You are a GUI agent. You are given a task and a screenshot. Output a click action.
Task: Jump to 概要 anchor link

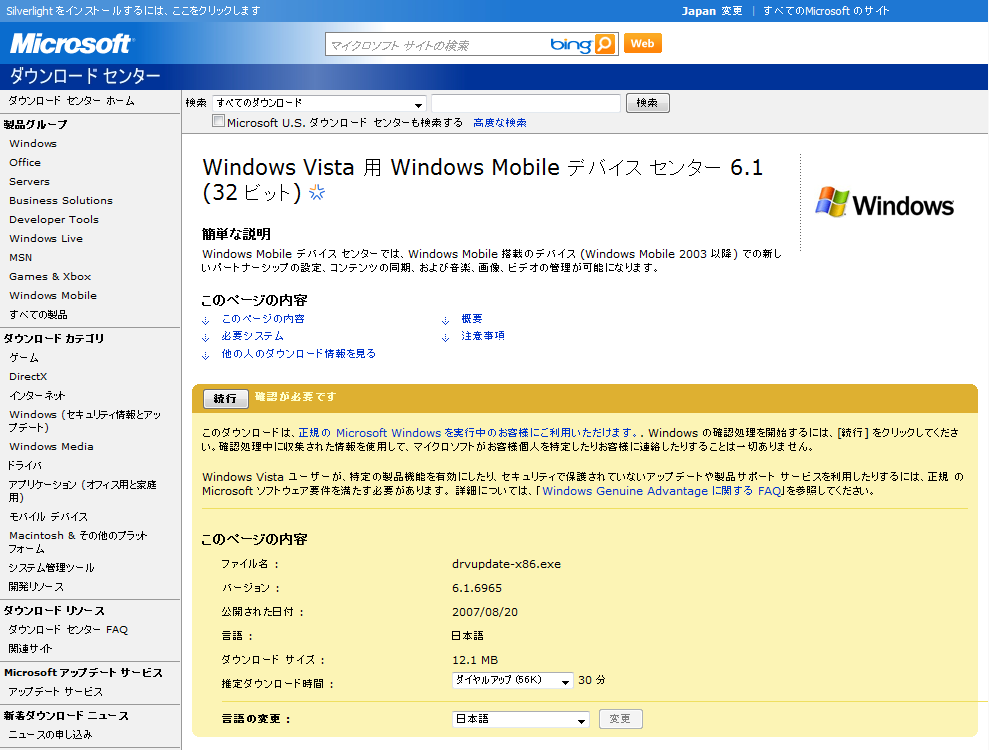coord(472,319)
